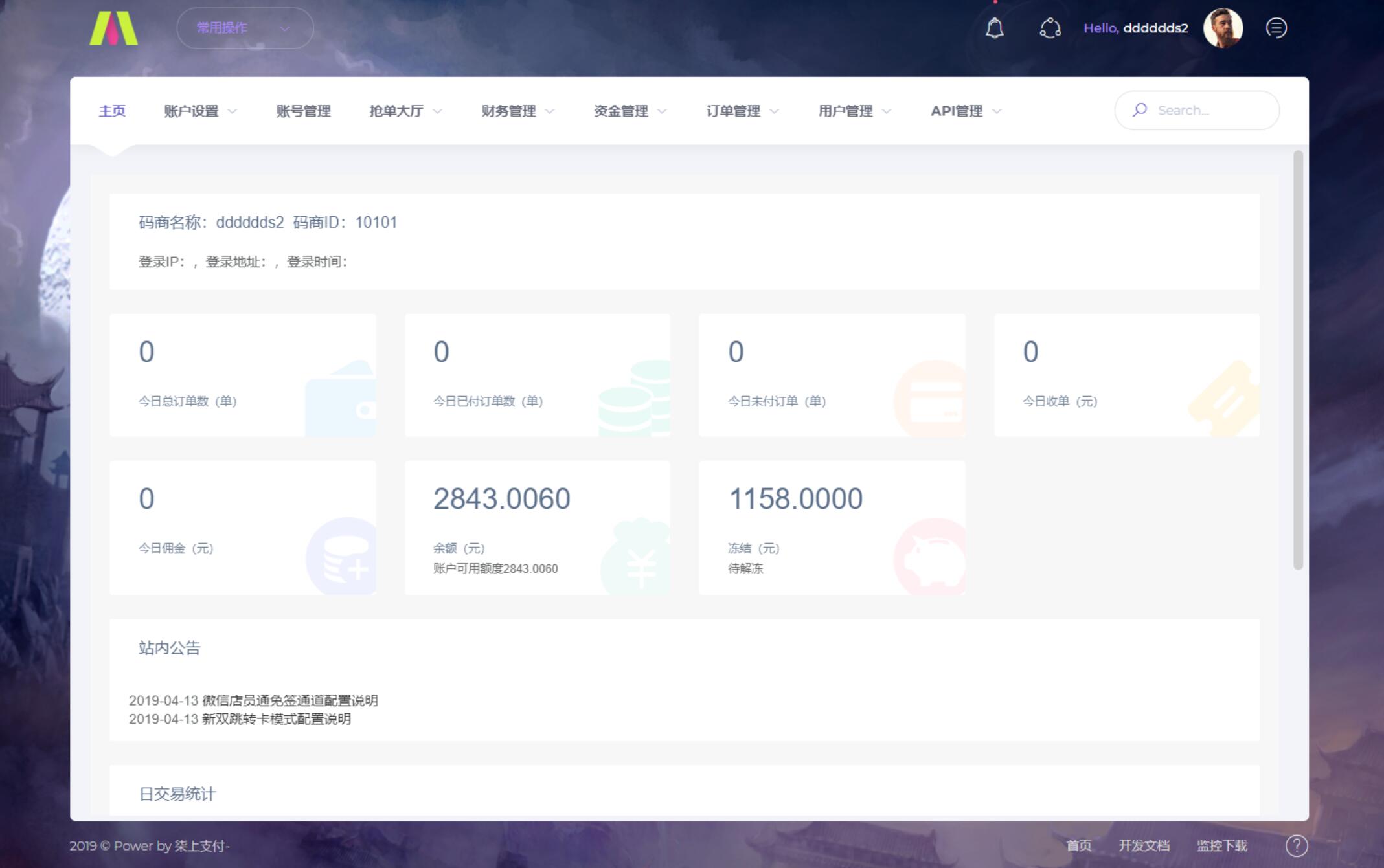Expand the API管理 dropdown menu

tap(958, 110)
